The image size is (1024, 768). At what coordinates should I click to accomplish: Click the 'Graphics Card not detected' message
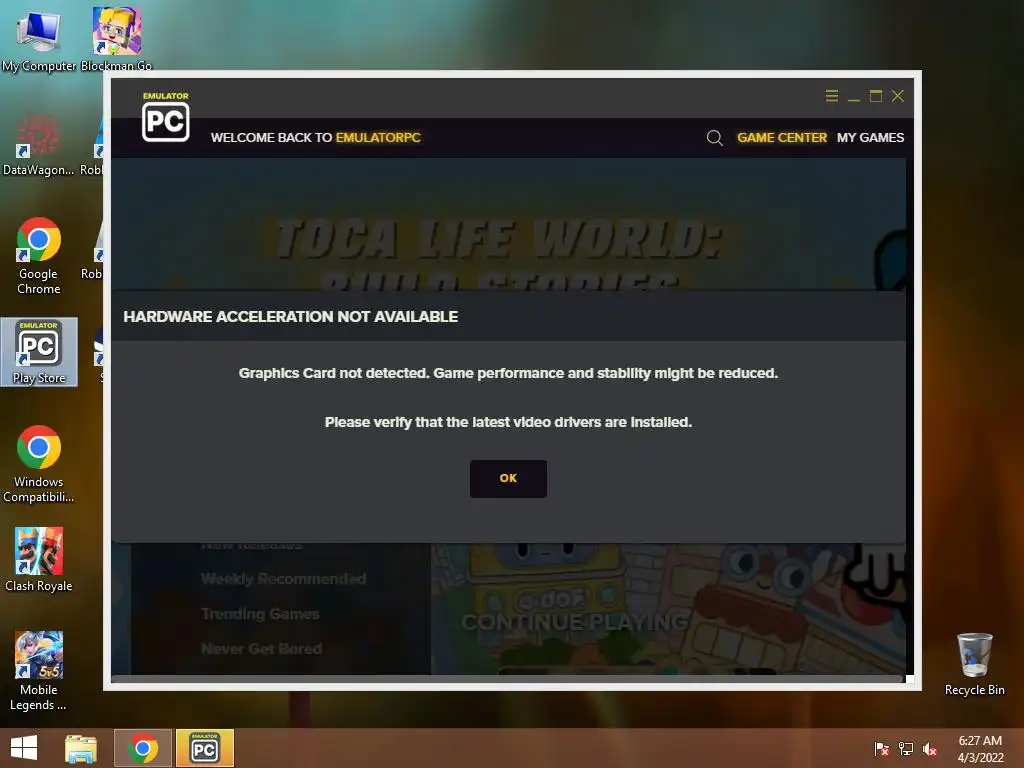point(508,374)
